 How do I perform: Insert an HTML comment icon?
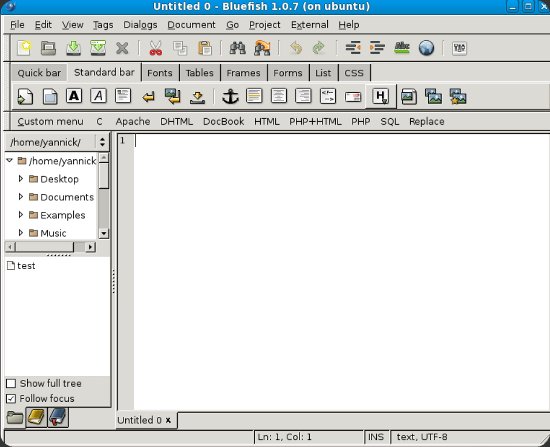pyautogui.click(x=328, y=96)
